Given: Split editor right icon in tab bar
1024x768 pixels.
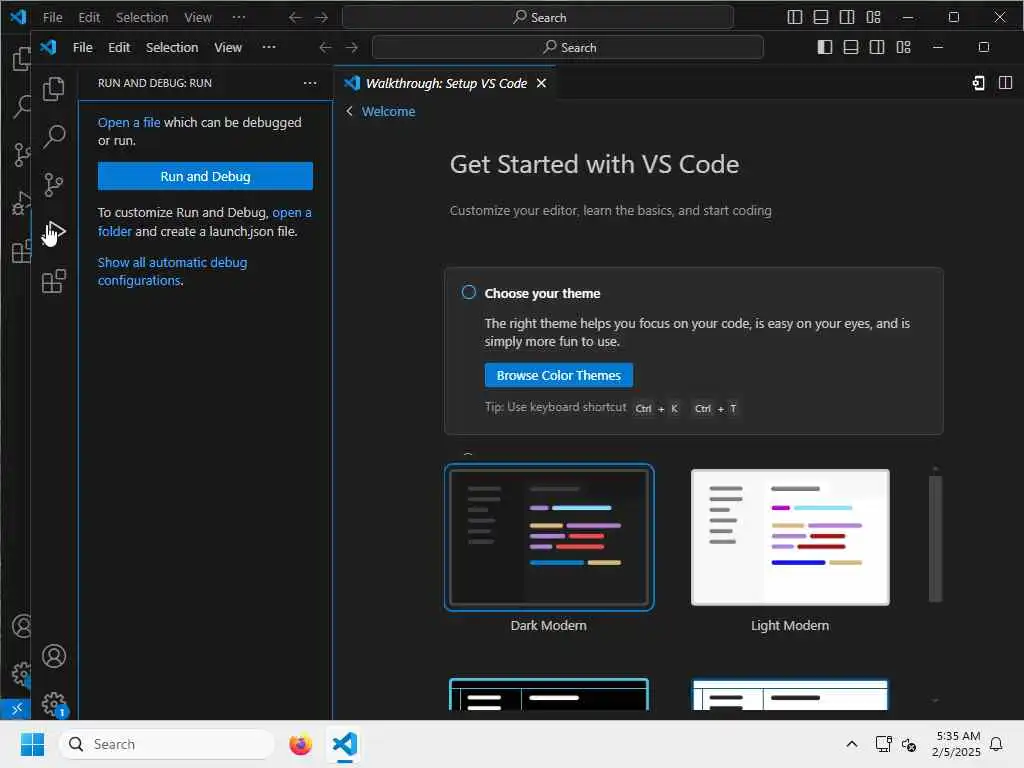Looking at the screenshot, I should click(1005, 83).
